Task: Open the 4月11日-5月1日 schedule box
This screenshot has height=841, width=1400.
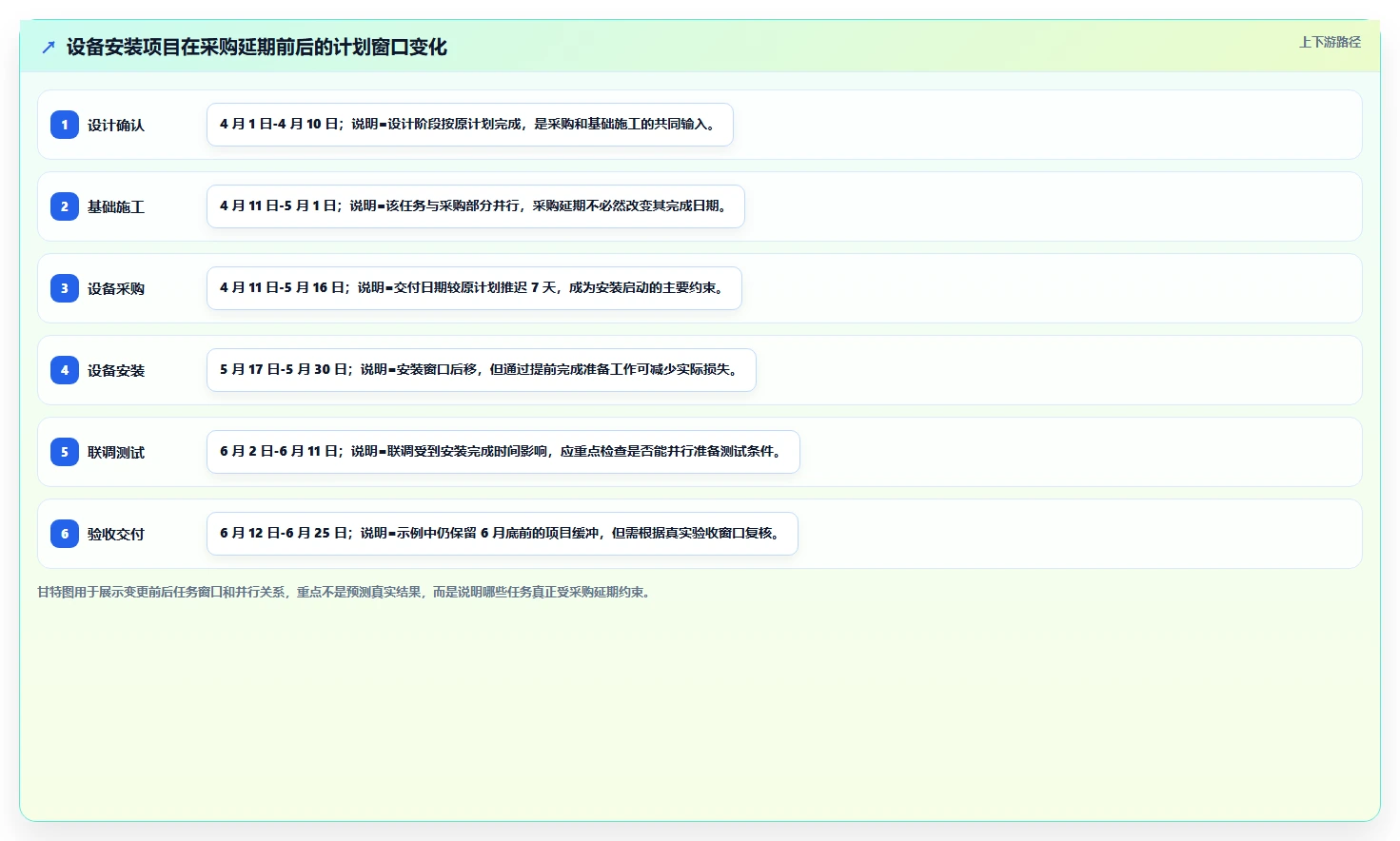Action: (x=476, y=206)
